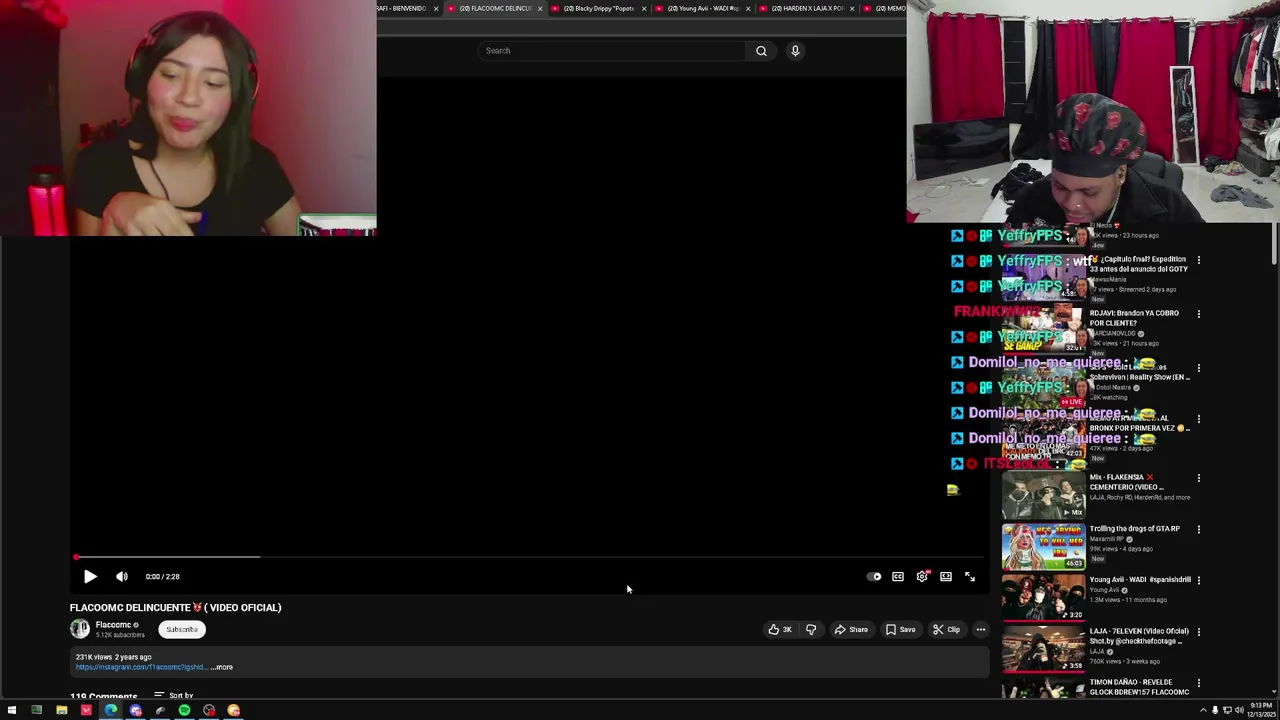Viewport: 1280px width, 720px height.
Task: Open the Share dialog for the video
Action: point(851,629)
